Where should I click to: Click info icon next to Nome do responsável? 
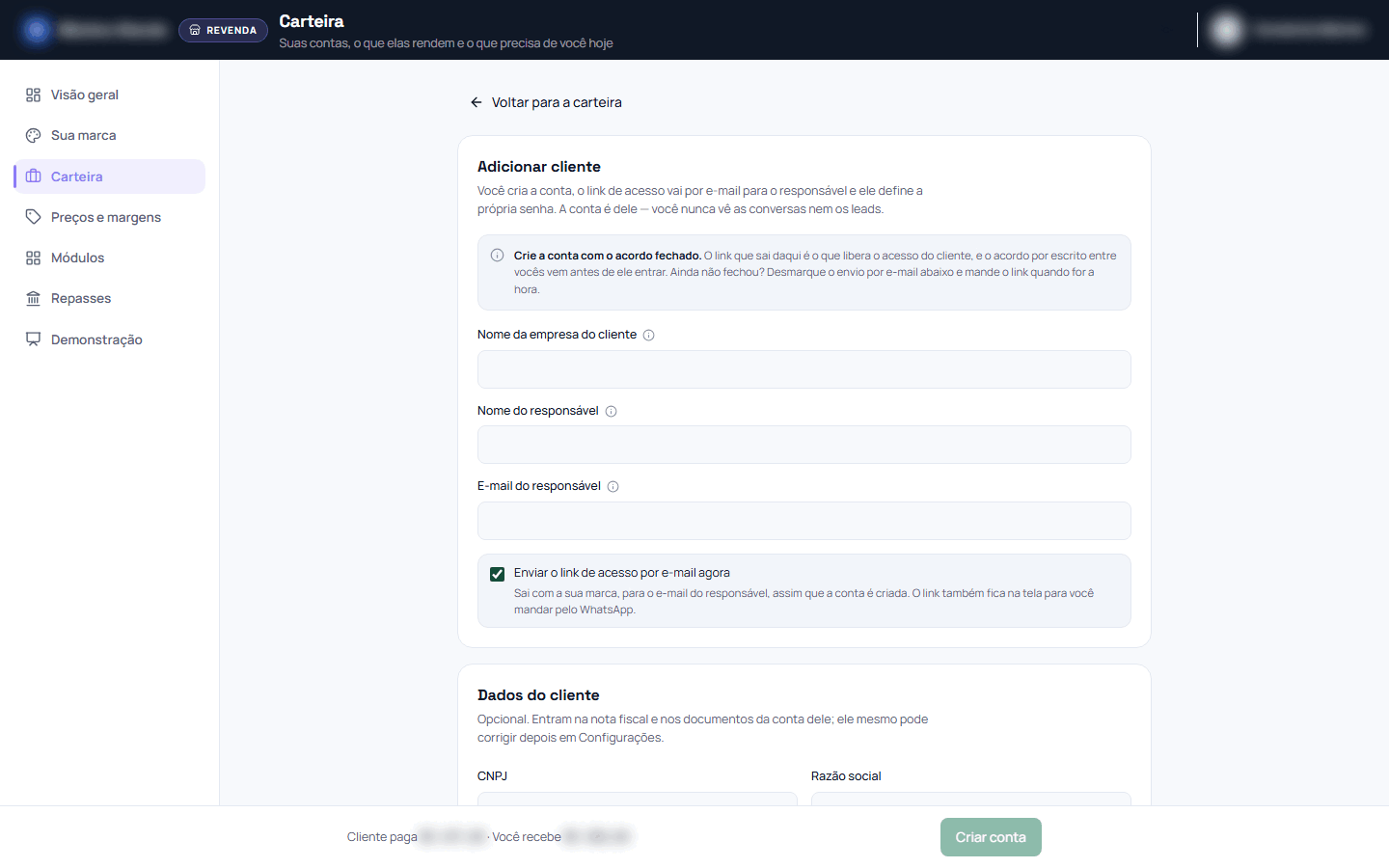click(x=611, y=411)
